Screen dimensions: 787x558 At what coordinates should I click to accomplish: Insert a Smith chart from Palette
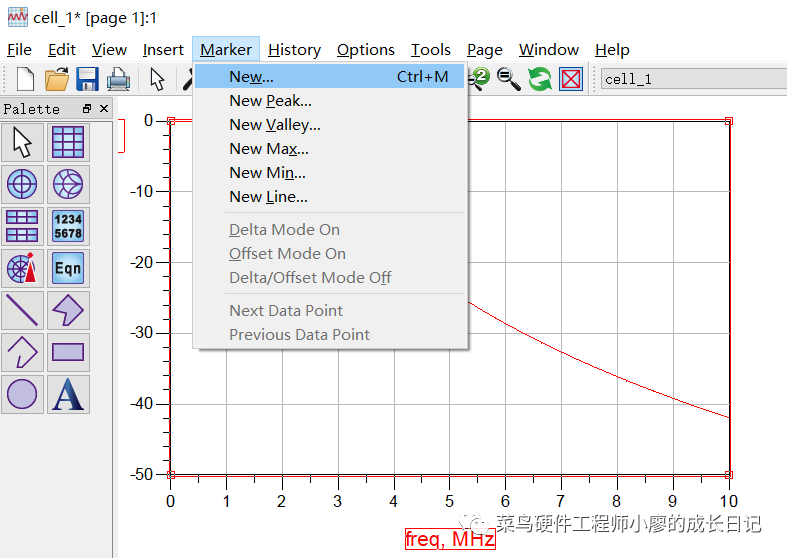point(68,184)
